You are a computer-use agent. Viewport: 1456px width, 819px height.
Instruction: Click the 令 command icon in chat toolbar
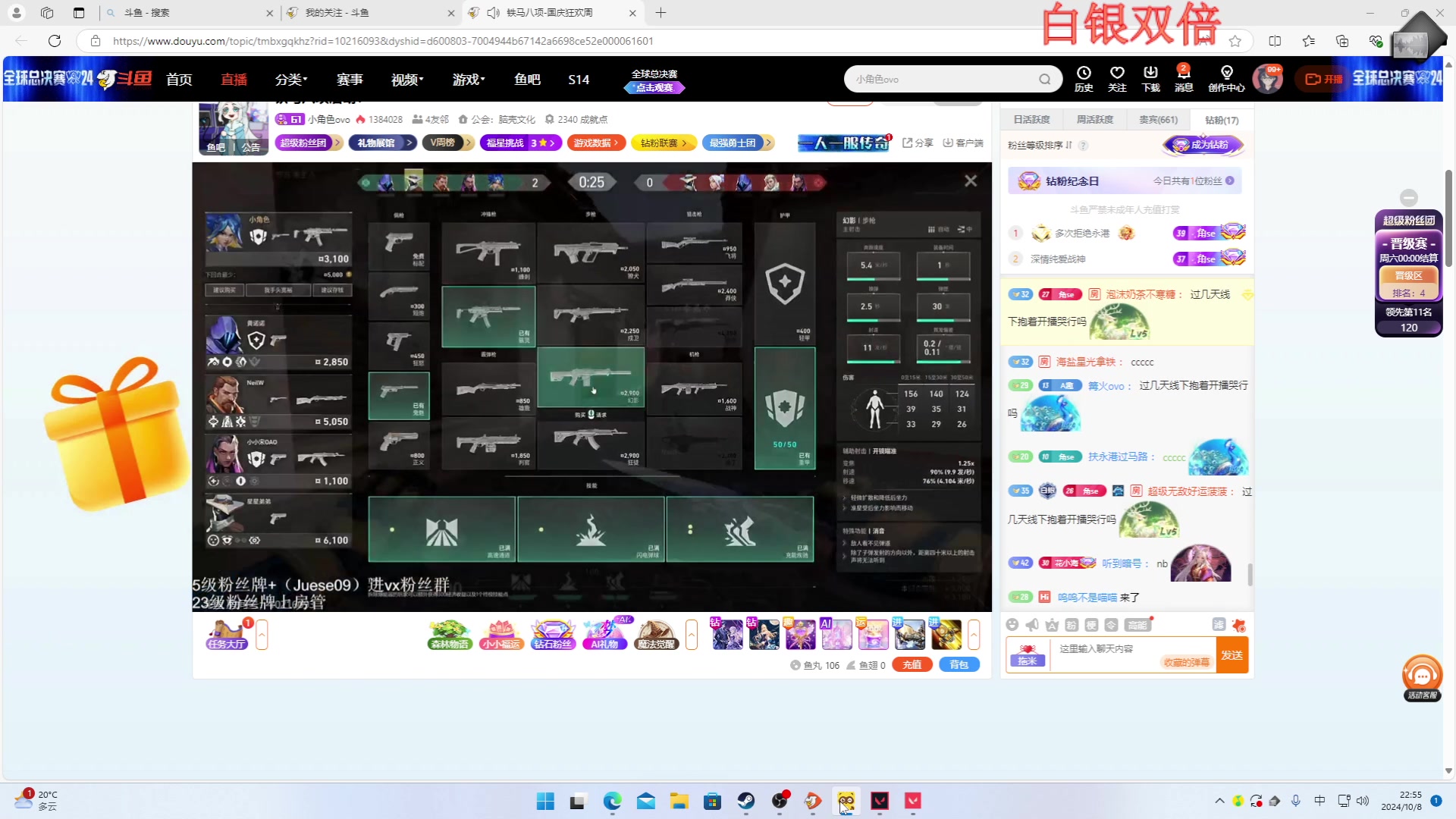click(1111, 625)
